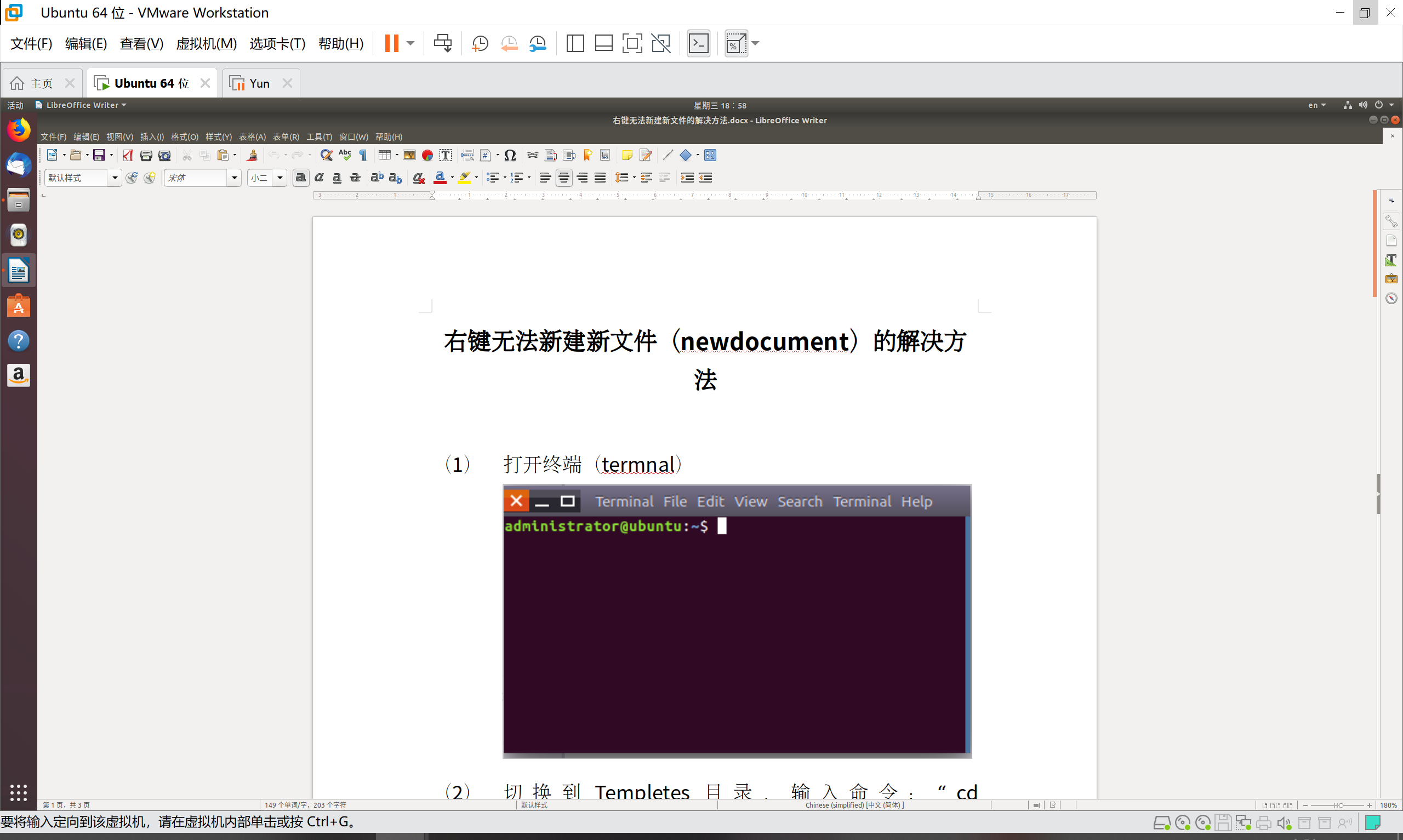Viewport: 1403px width, 840px height.
Task: Toggle underline formatting
Action: (337, 178)
